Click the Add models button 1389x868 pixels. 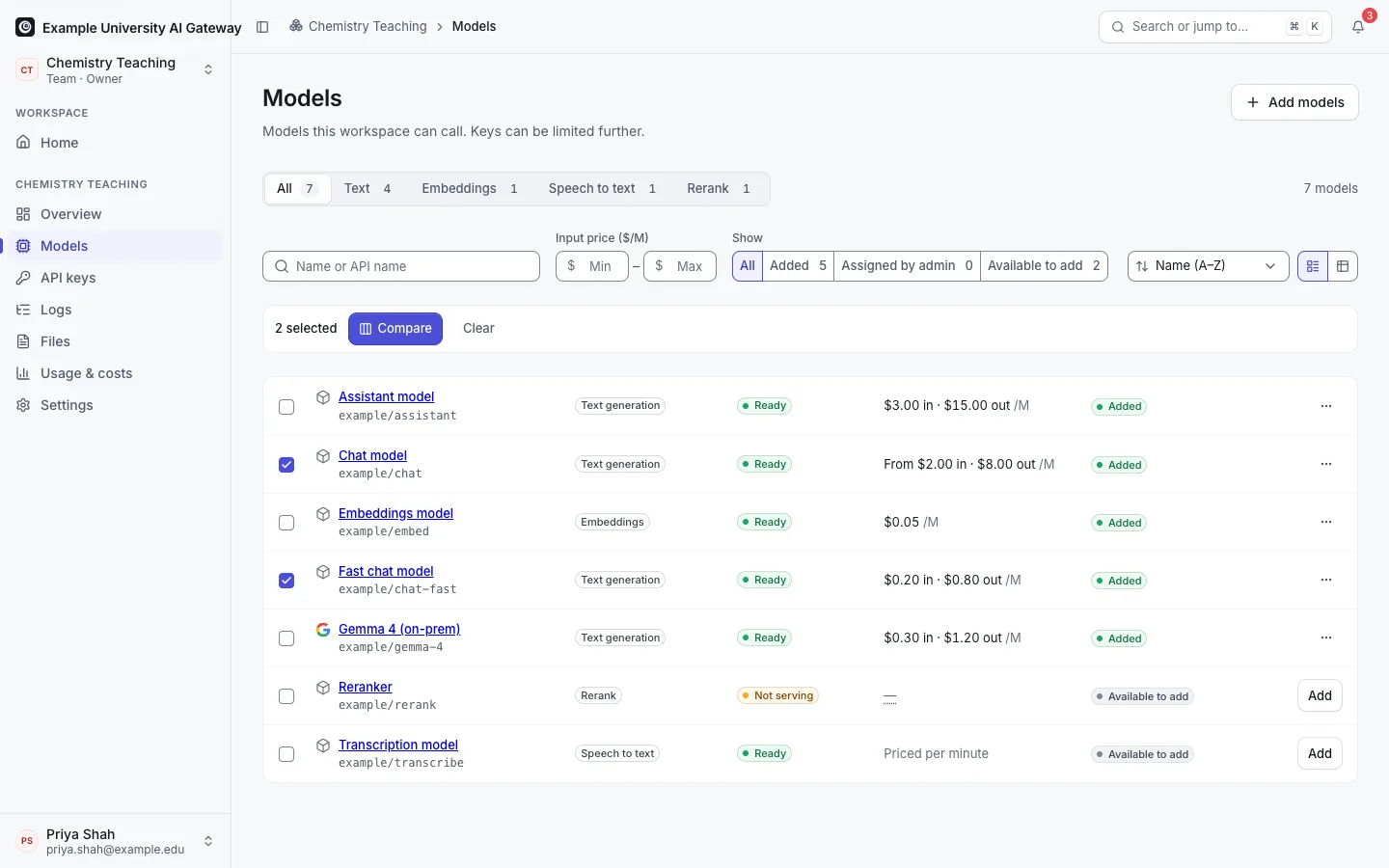(1294, 102)
